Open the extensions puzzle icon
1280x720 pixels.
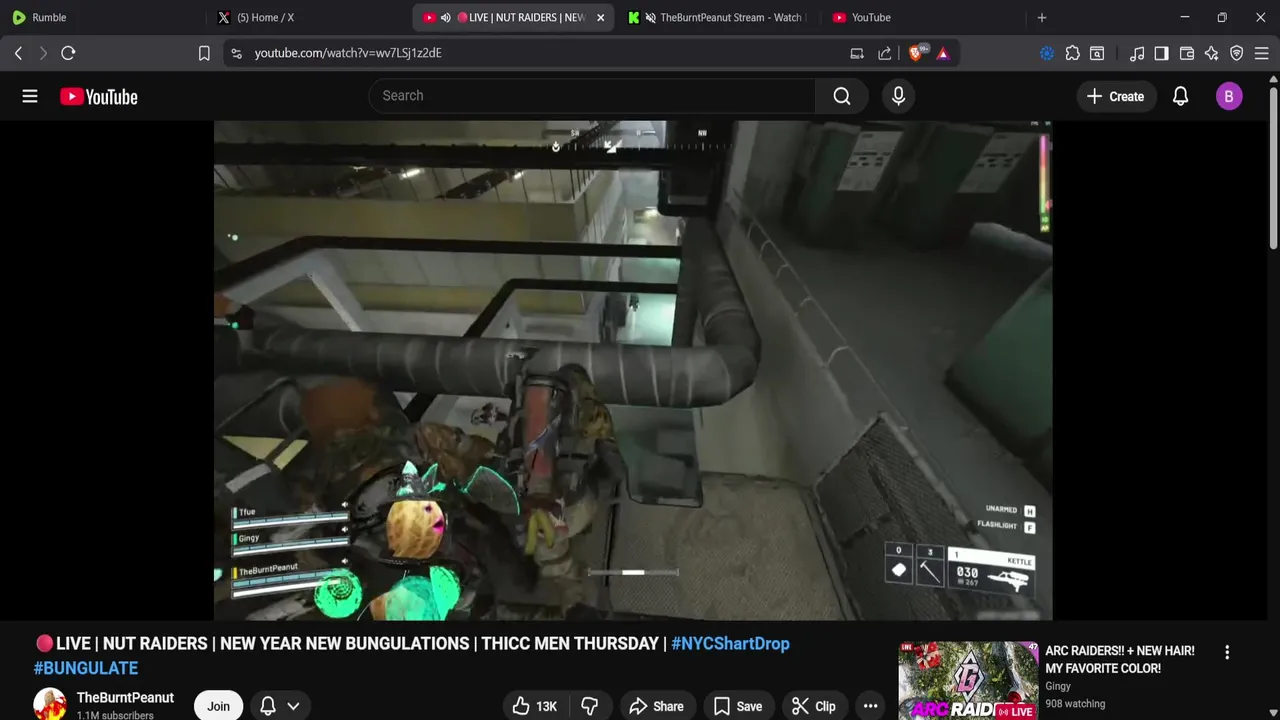1072,53
